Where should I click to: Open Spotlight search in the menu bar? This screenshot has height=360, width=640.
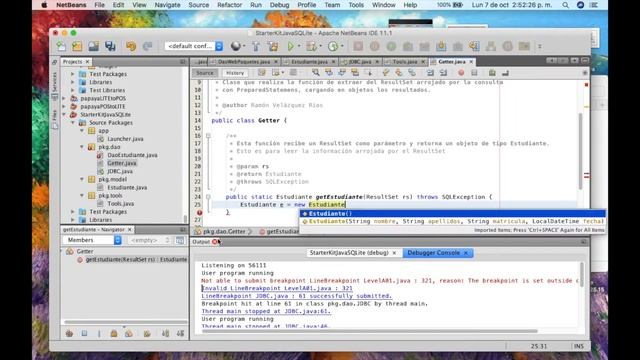pos(565,5)
